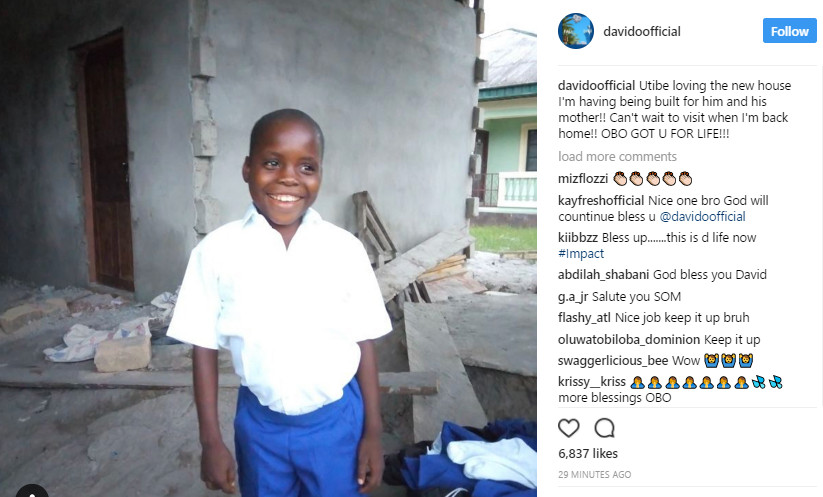Open kiibbzz commenter profile
Screen dimensions: 823x497
(578, 238)
